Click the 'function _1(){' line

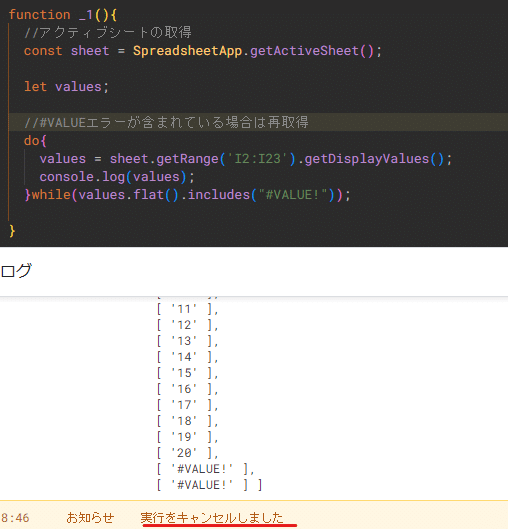pyautogui.click(x=63, y=15)
